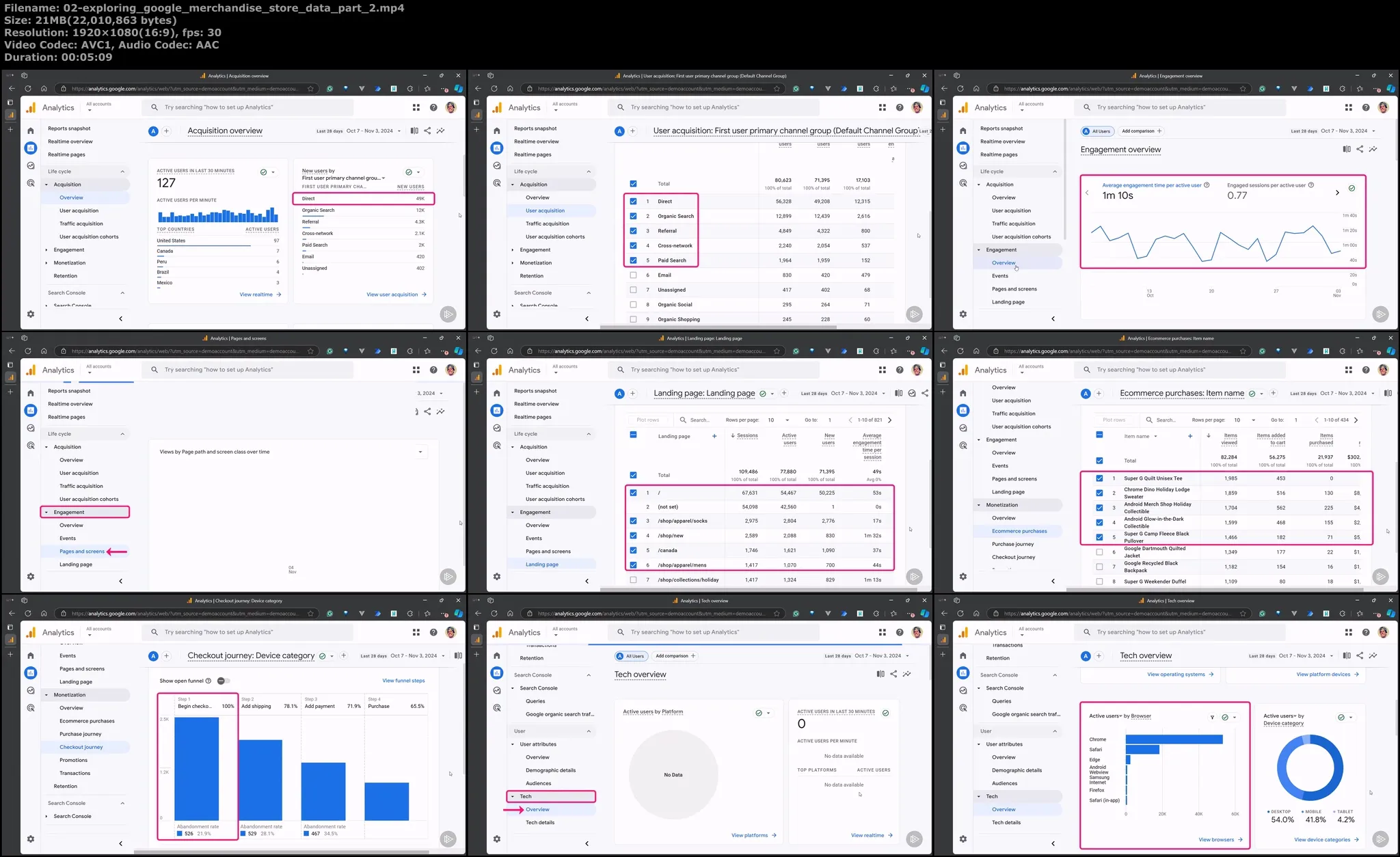Viewport: 1400px width, 857px height.
Task: Click Analytics search field in Acquisition overview frame
Action: tap(247, 107)
